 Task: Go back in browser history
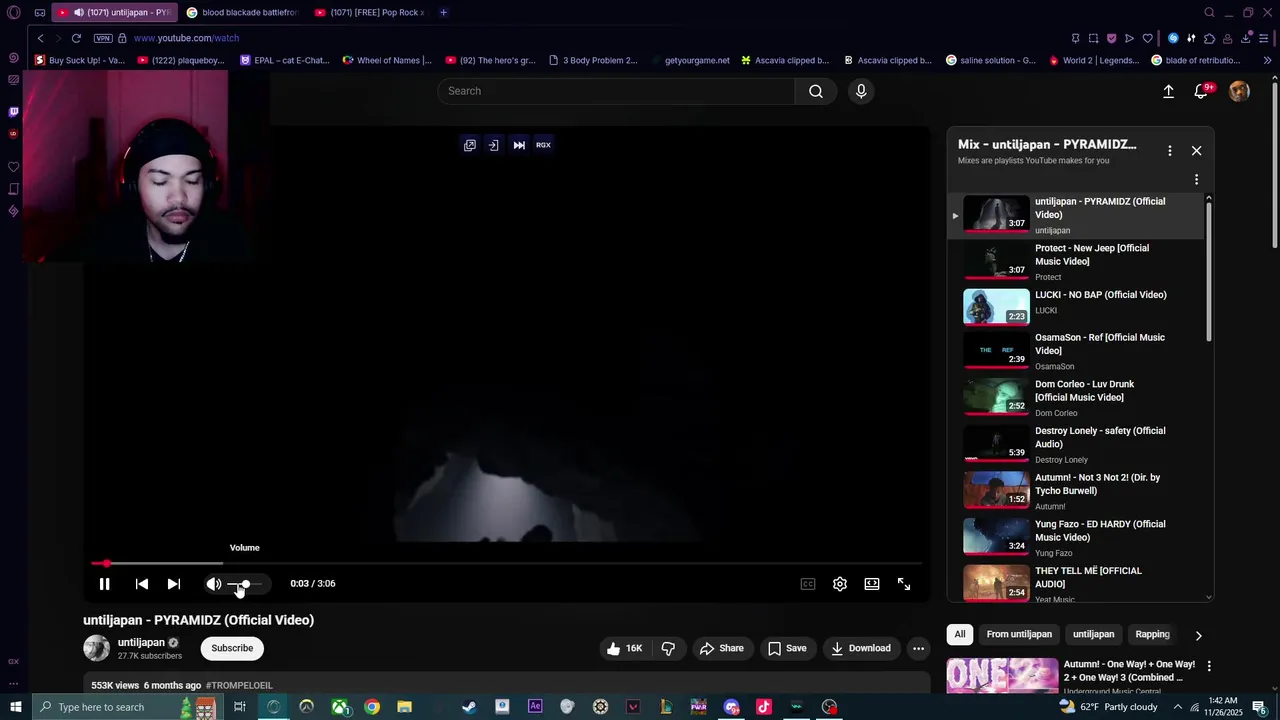[x=40, y=38]
